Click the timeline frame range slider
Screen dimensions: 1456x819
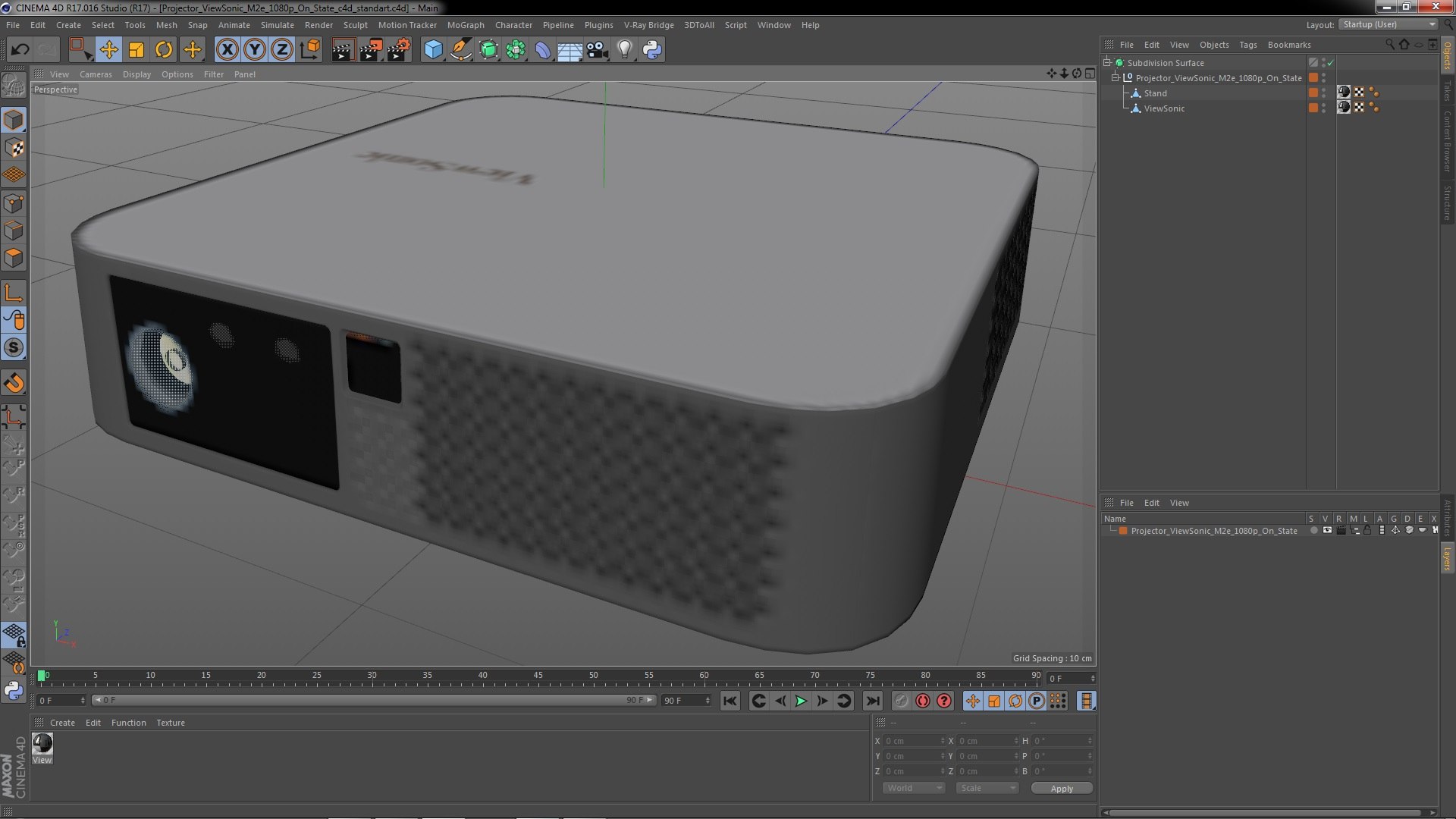(372, 700)
